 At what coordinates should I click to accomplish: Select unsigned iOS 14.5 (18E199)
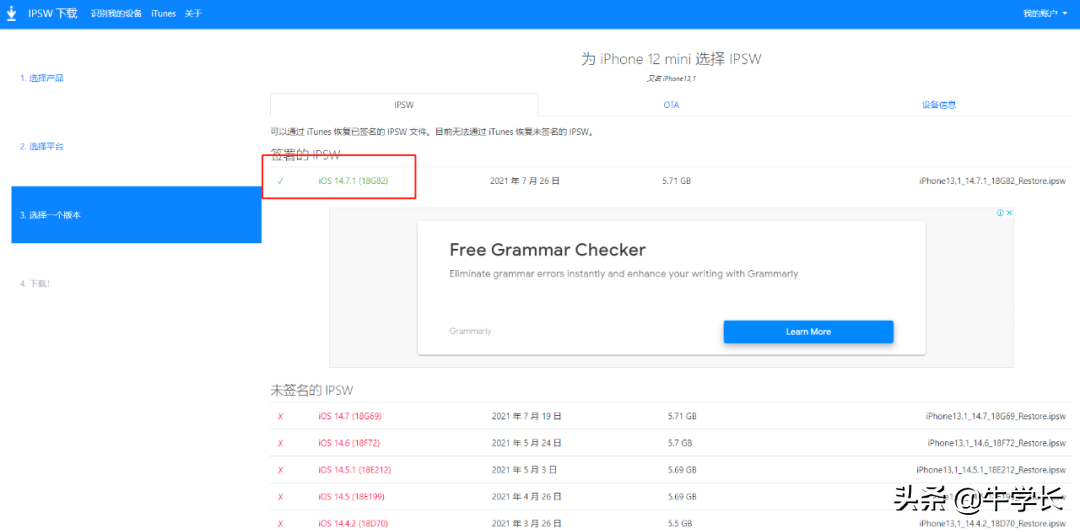click(351, 497)
